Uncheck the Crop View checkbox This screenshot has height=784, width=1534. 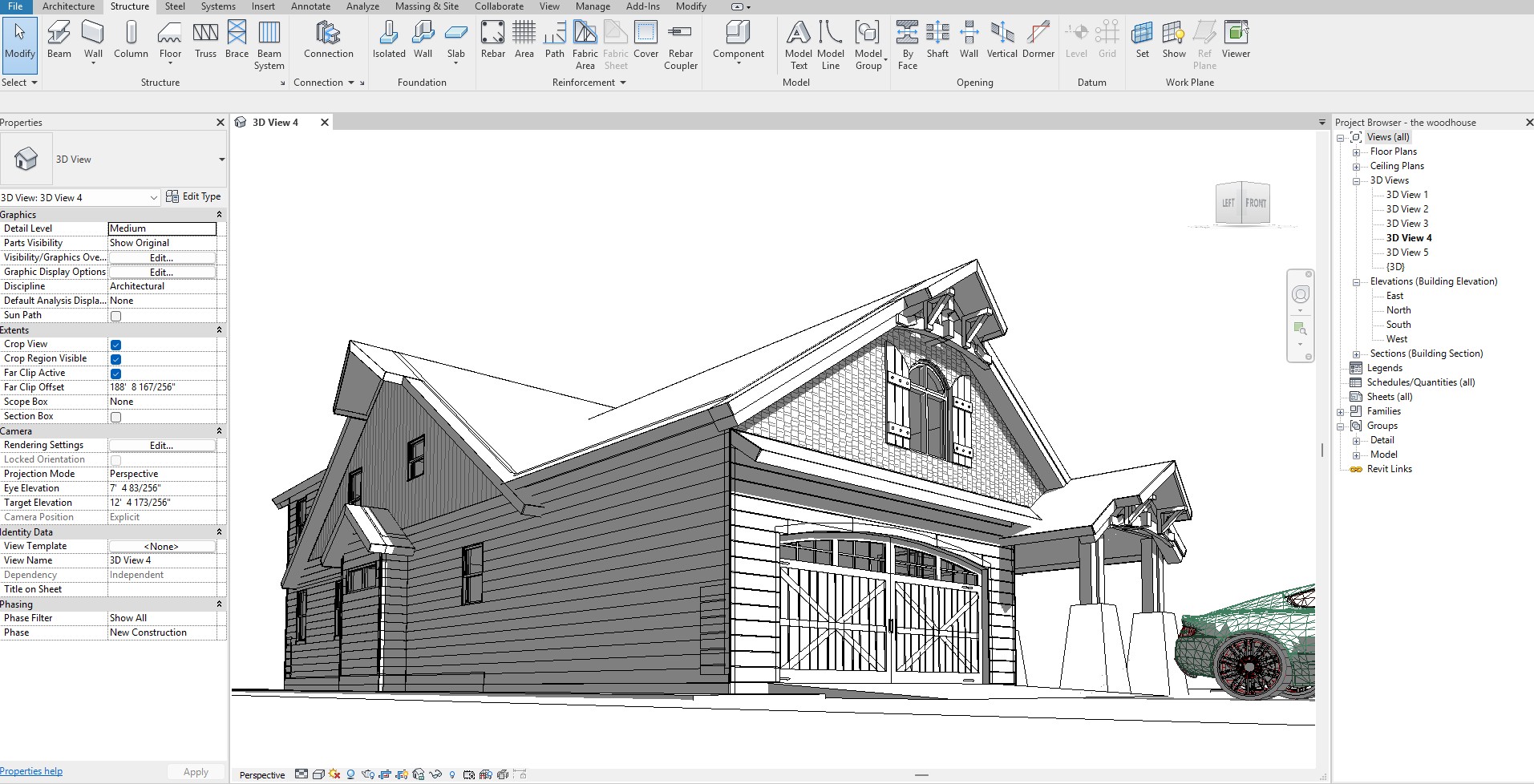click(115, 345)
